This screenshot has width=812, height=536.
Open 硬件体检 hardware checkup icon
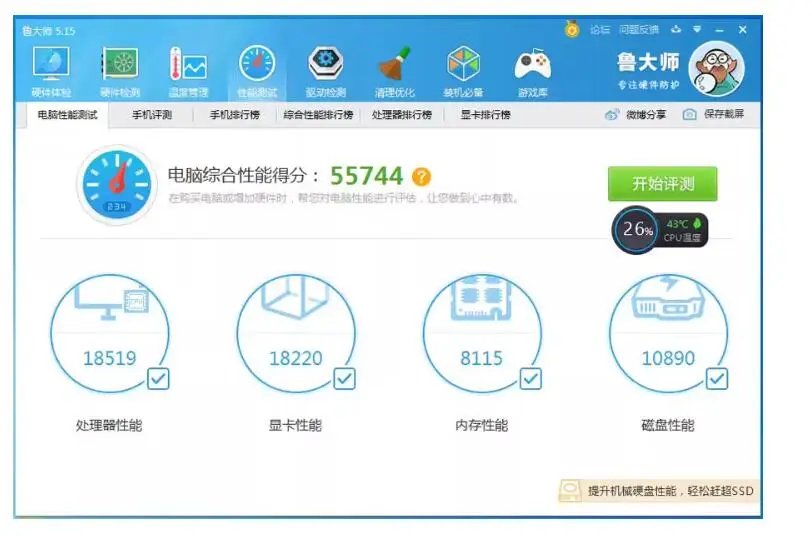point(50,71)
